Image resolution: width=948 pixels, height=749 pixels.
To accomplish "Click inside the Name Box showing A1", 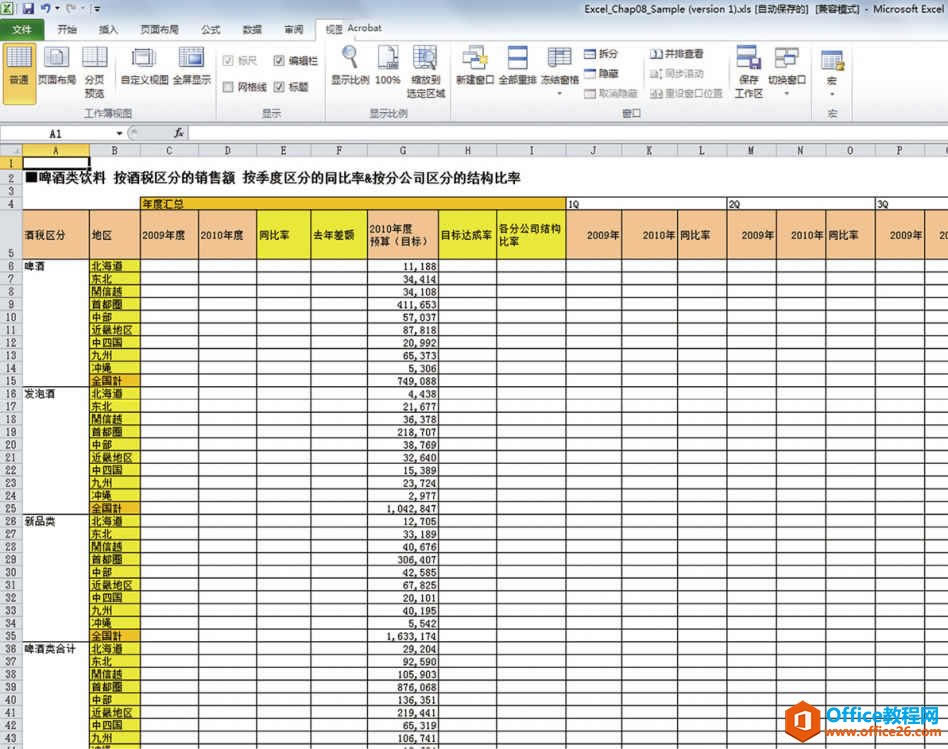I will pos(55,132).
